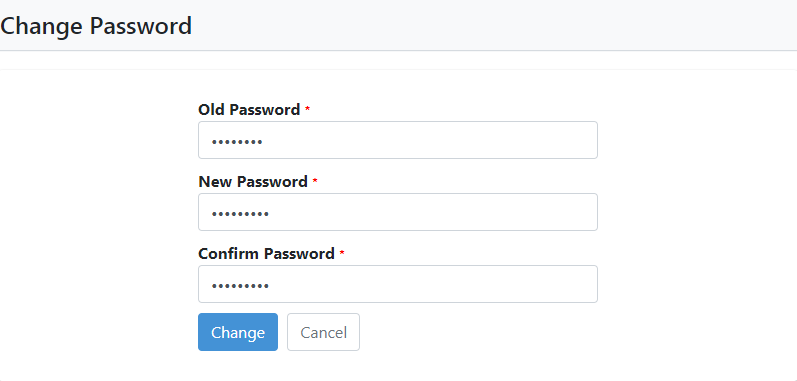Focus the New Password input field
This screenshot has height=381, width=797.
click(398, 212)
